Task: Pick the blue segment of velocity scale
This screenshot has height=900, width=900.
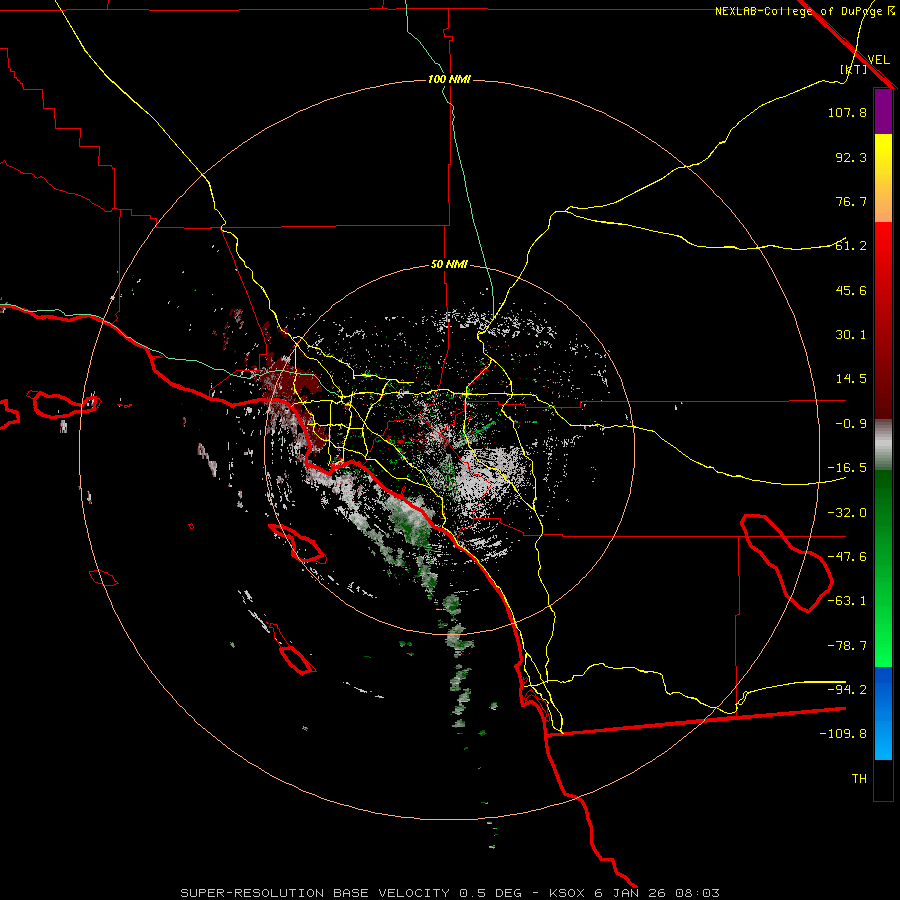Action: [883, 713]
